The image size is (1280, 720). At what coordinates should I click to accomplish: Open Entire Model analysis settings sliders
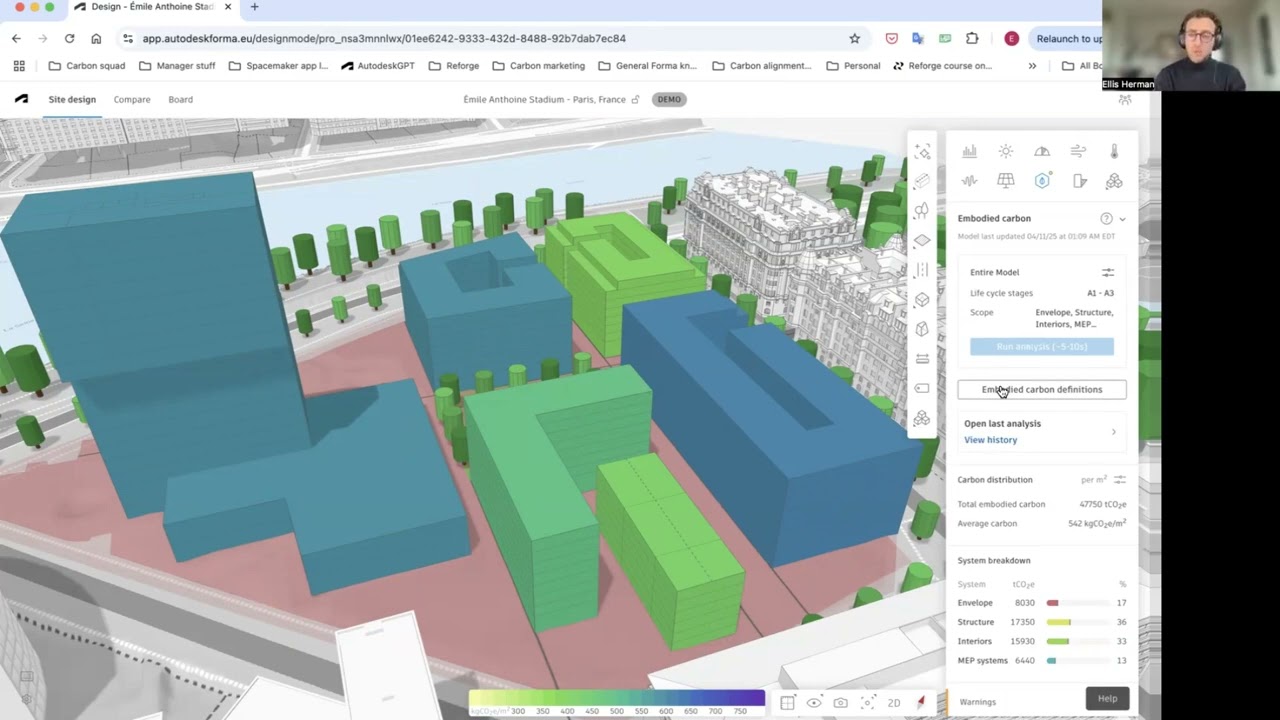tap(1108, 272)
